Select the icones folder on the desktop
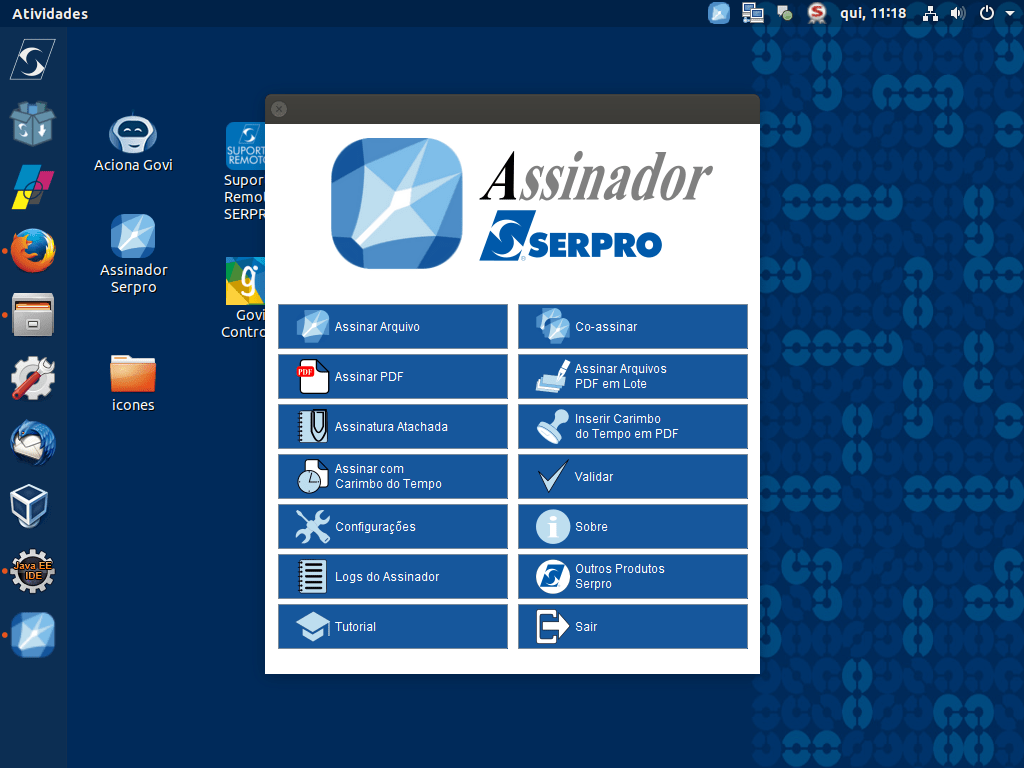 [133, 383]
